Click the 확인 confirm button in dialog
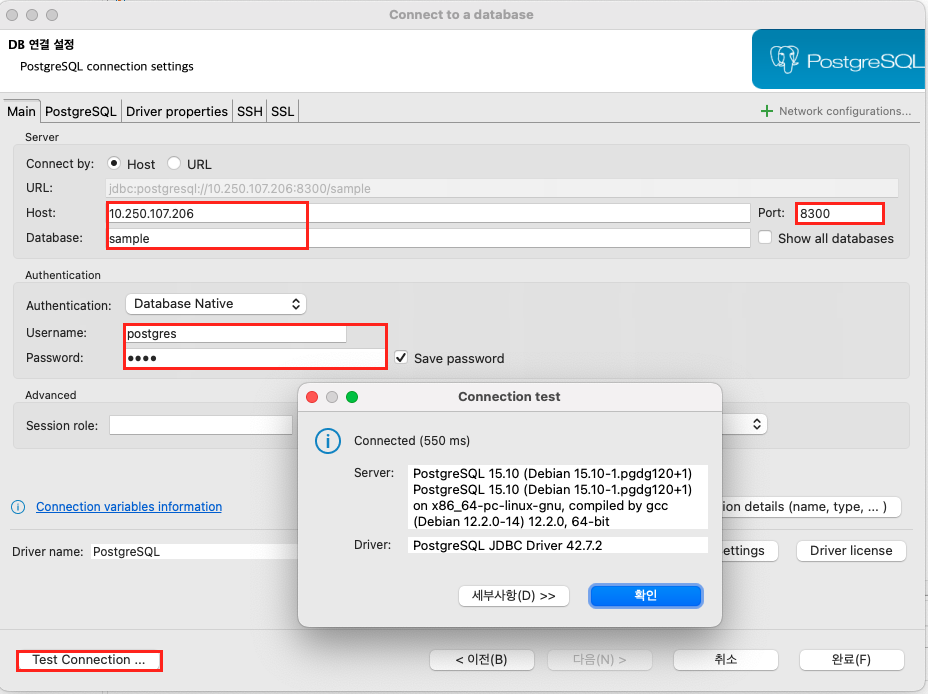Screen dimensions: 928x694 coord(646,595)
